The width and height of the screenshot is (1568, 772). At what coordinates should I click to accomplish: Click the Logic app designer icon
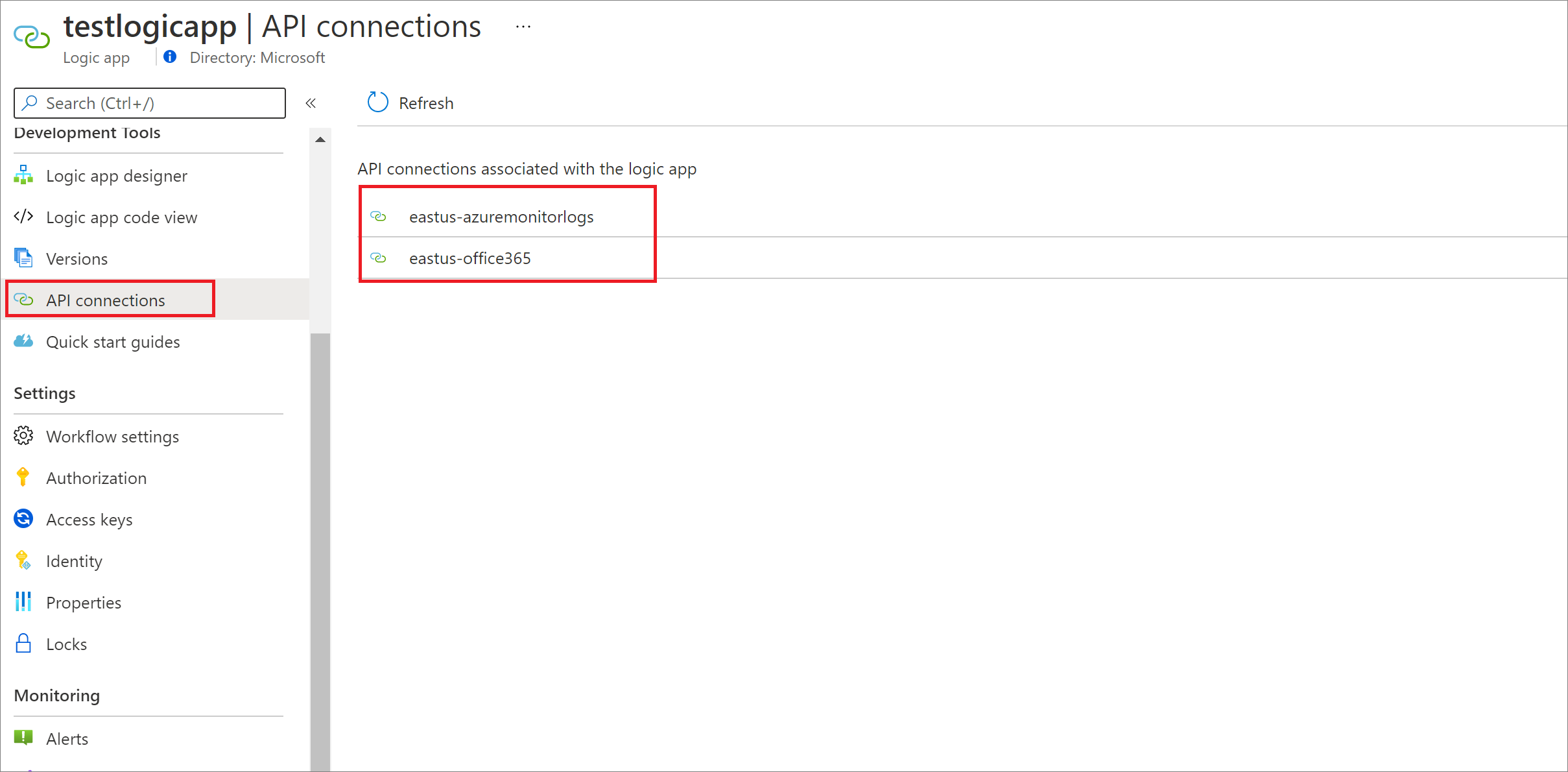click(x=23, y=175)
